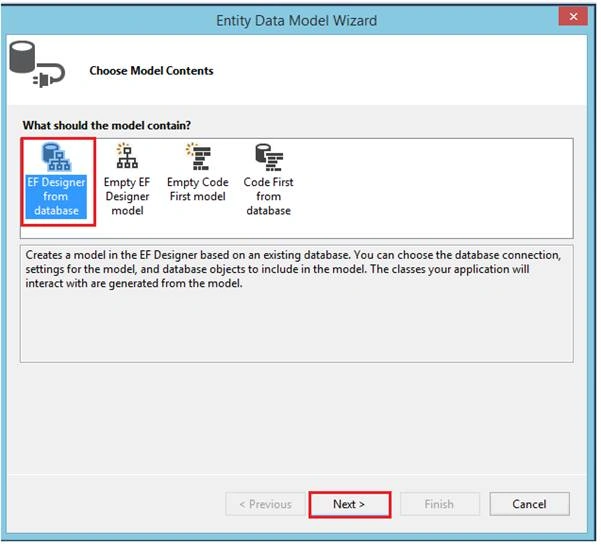Choose the Empty EF Designer model icon

coord(127,156)
